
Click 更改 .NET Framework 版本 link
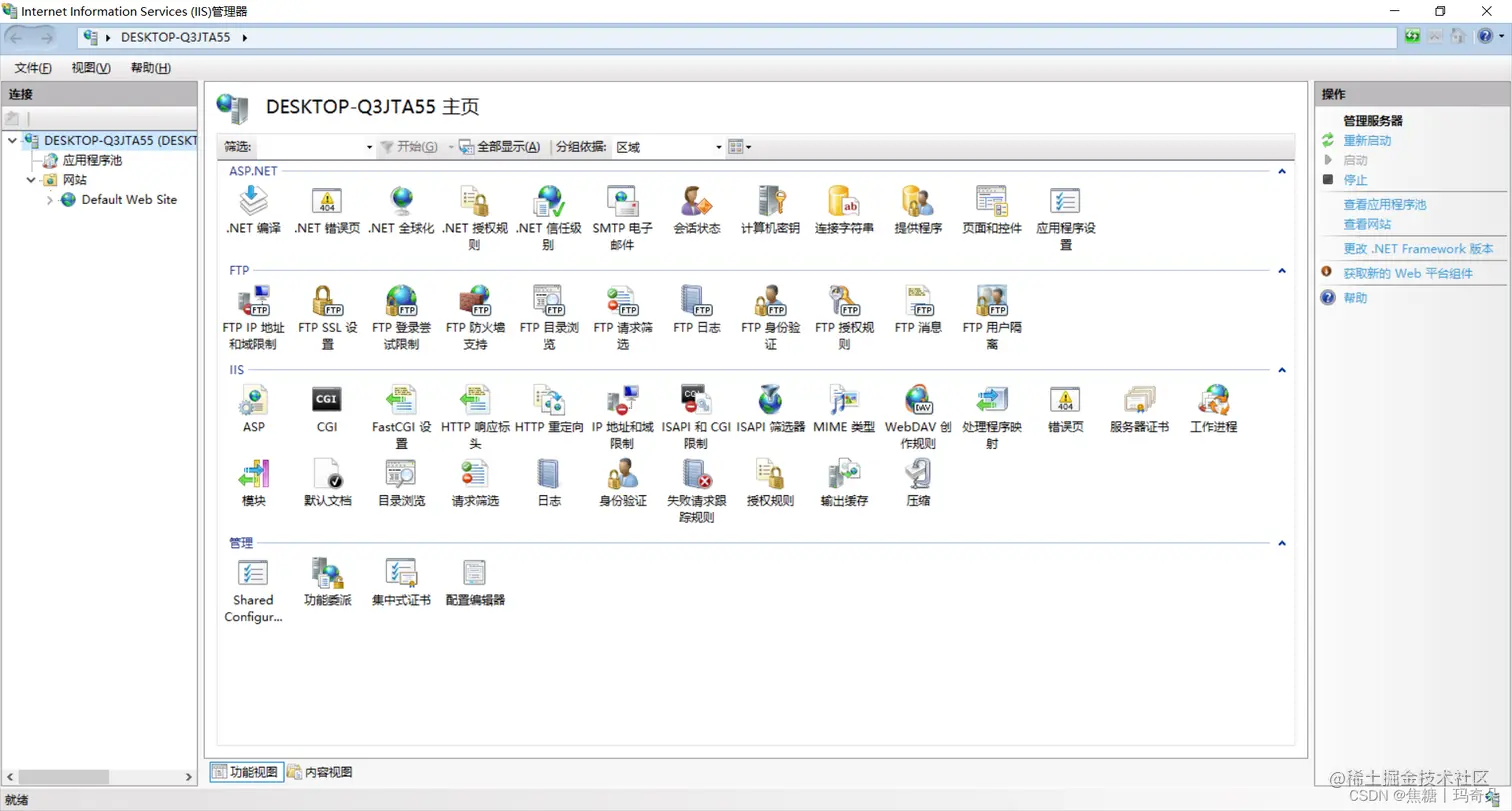click(1418, 249)
